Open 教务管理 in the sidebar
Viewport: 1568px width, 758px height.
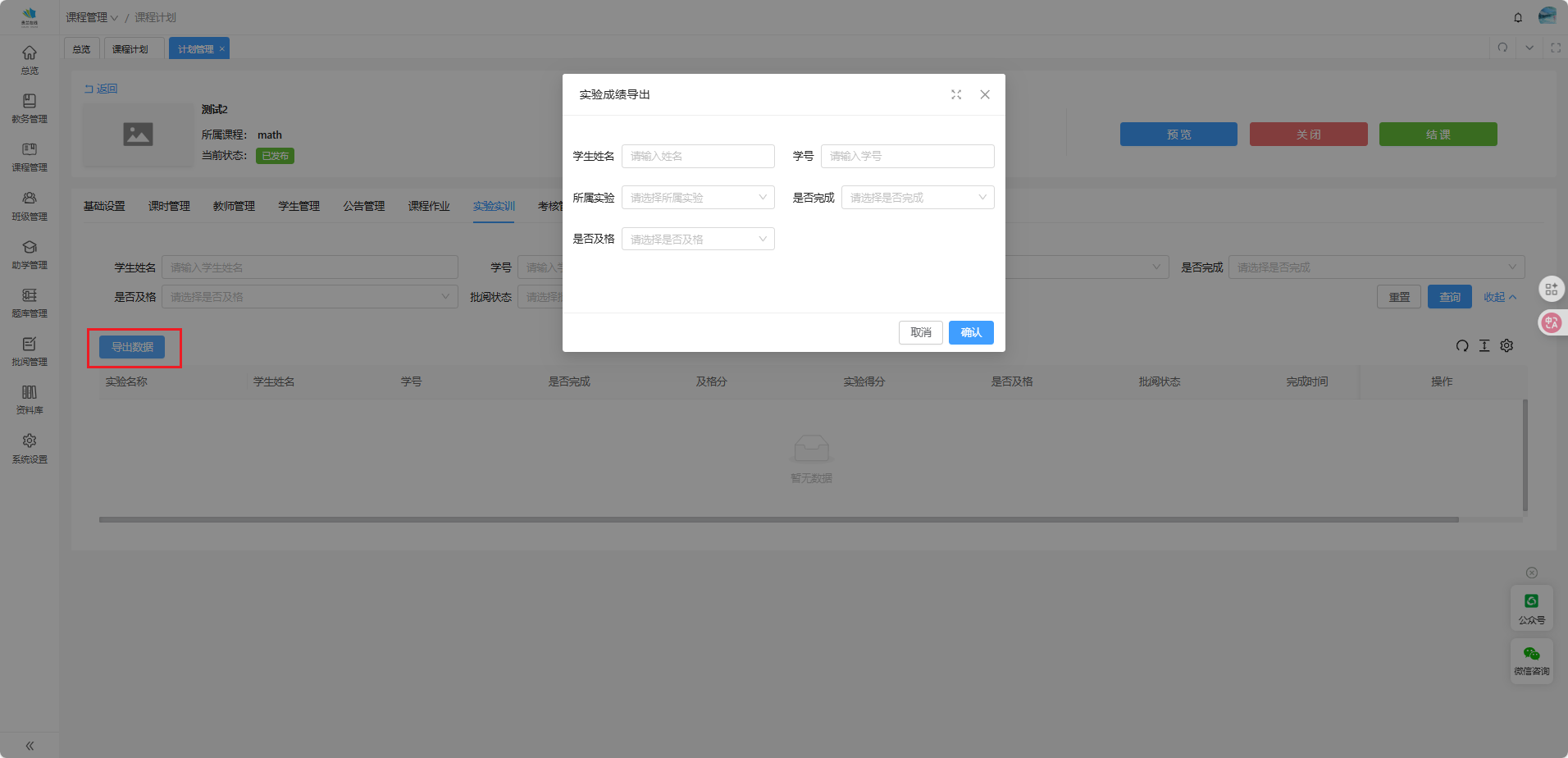click(30, 107)
